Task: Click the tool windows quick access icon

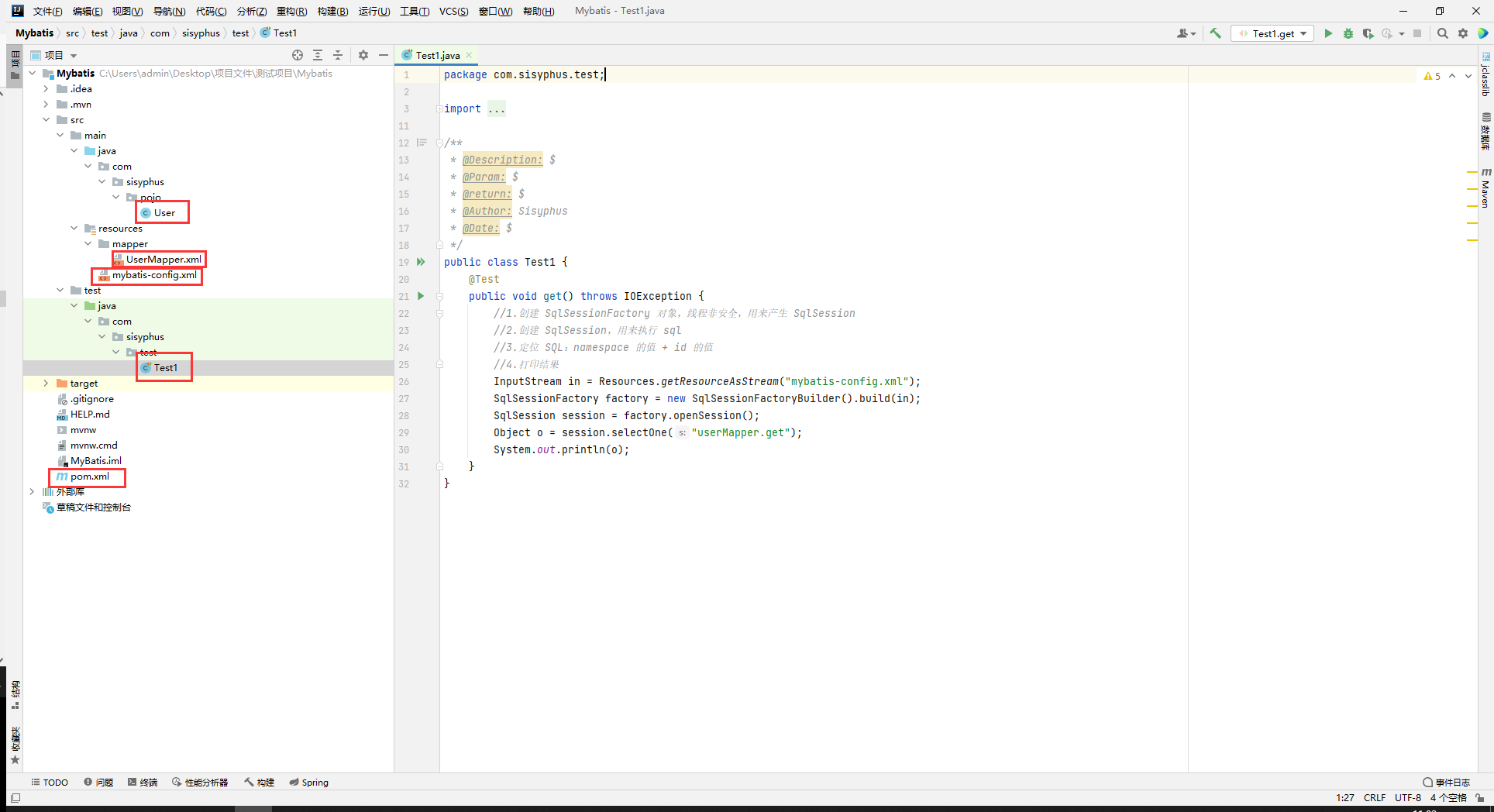Action: (x=15, y=797)
